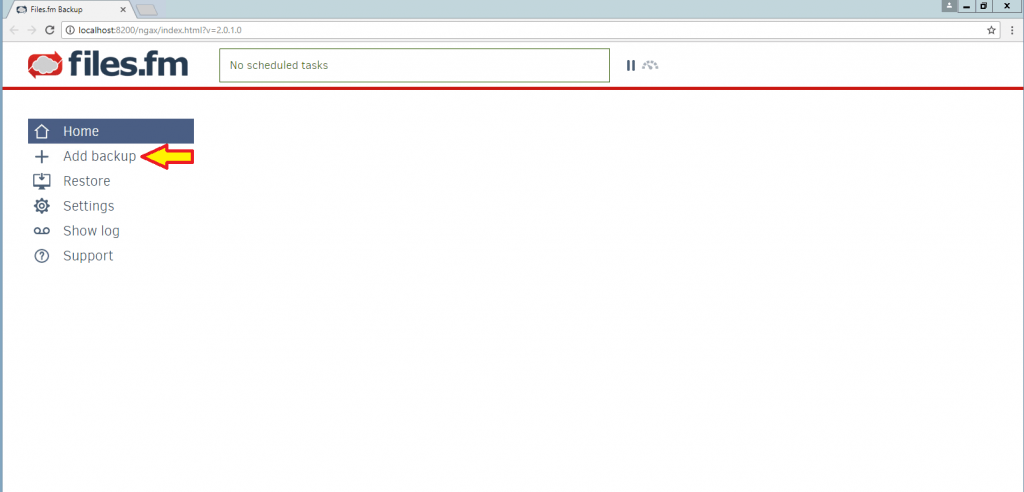Select Add backup in sidebar
1024x492 pixels.
(x=99, y=157)
